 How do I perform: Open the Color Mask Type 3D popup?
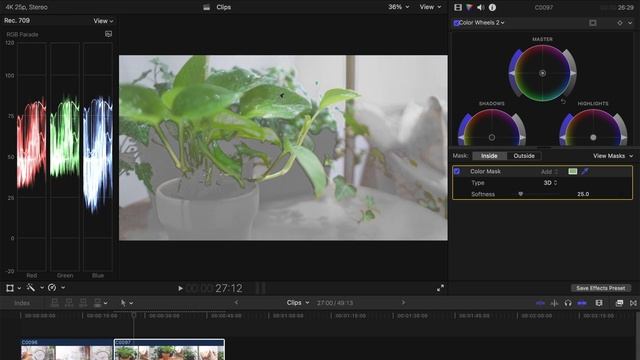550,183
